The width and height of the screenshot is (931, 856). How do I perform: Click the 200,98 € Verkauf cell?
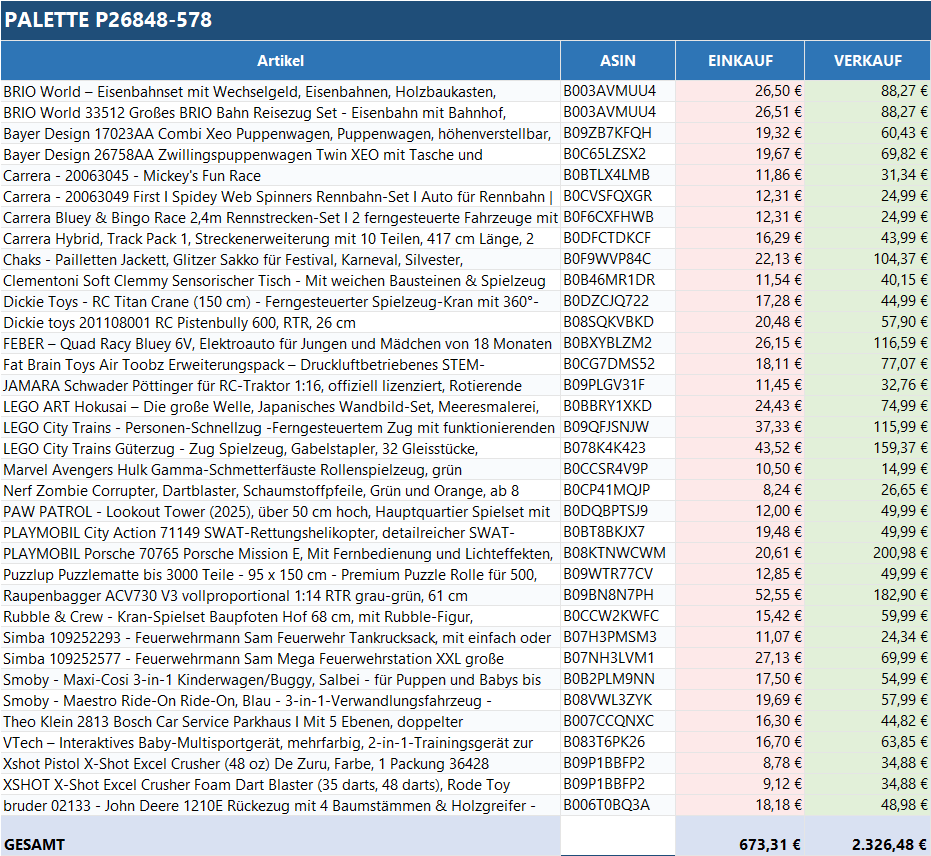pyautogui.click(x=867, y=553)
